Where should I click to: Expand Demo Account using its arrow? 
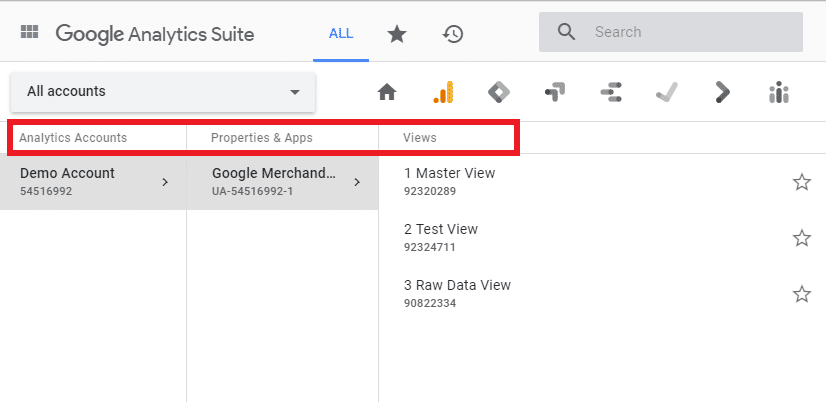(x=165, y=182)
